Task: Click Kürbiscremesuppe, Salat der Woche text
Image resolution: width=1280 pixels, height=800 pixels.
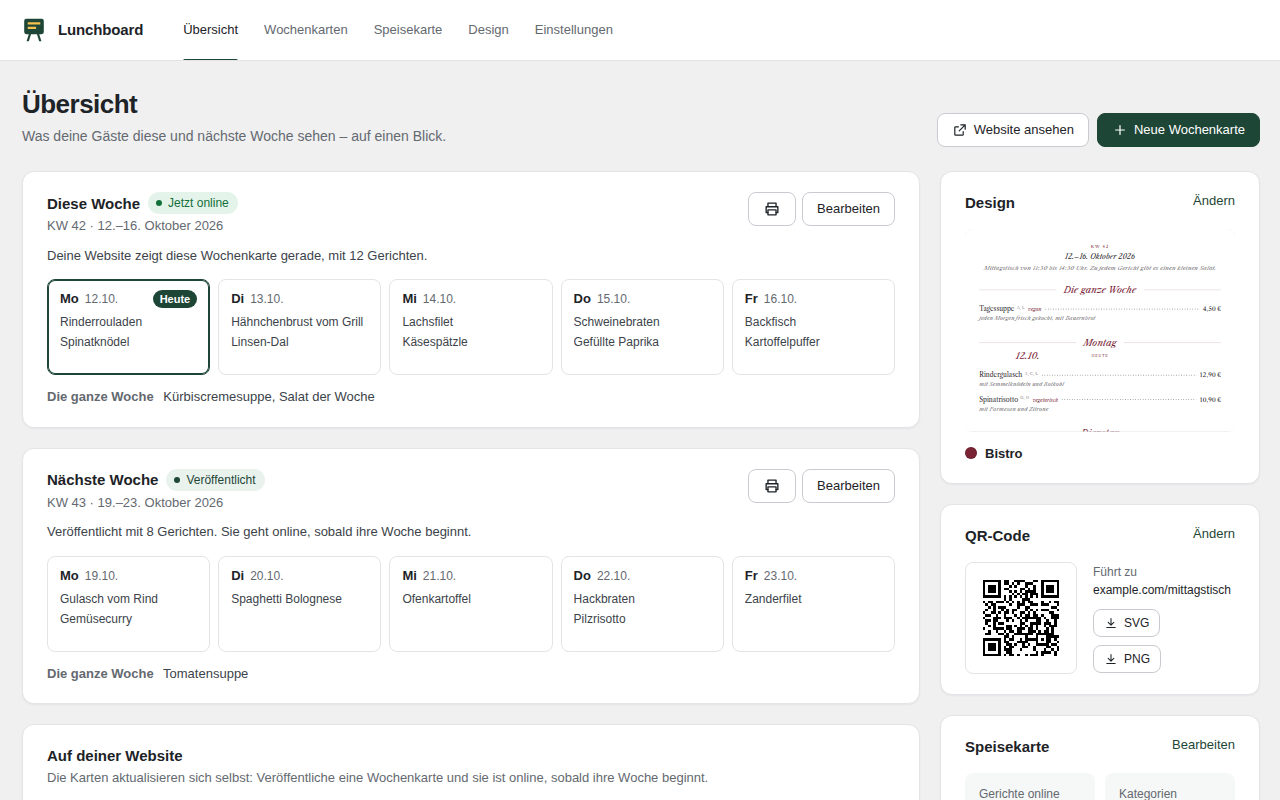Action: 269,397
